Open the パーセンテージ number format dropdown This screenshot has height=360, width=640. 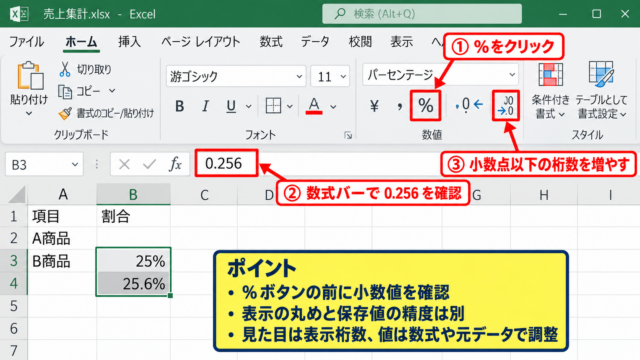tap(512, 75)
